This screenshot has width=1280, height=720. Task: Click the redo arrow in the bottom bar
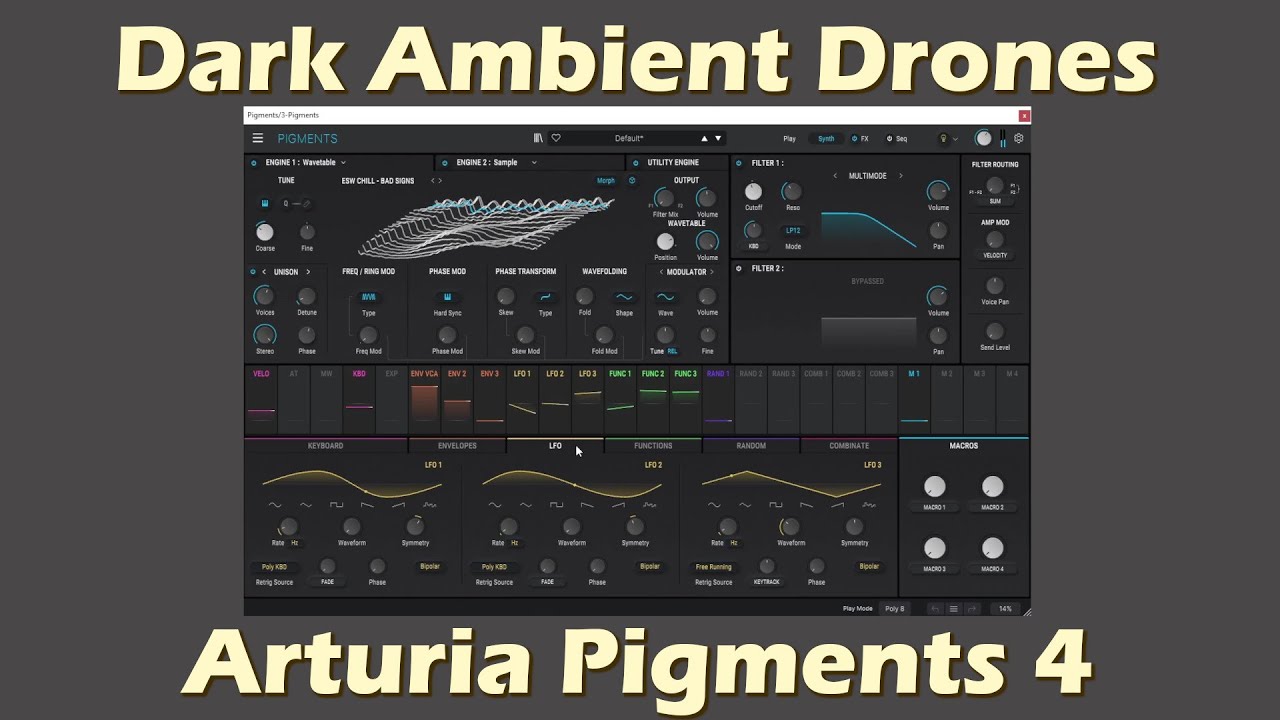972,608
